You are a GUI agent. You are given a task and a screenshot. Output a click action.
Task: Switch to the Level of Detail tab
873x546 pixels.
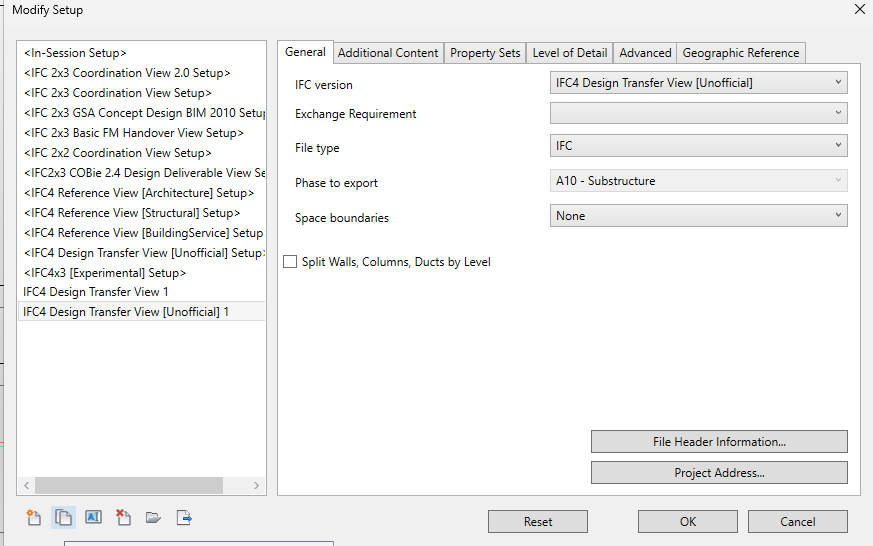pos(570,53)
